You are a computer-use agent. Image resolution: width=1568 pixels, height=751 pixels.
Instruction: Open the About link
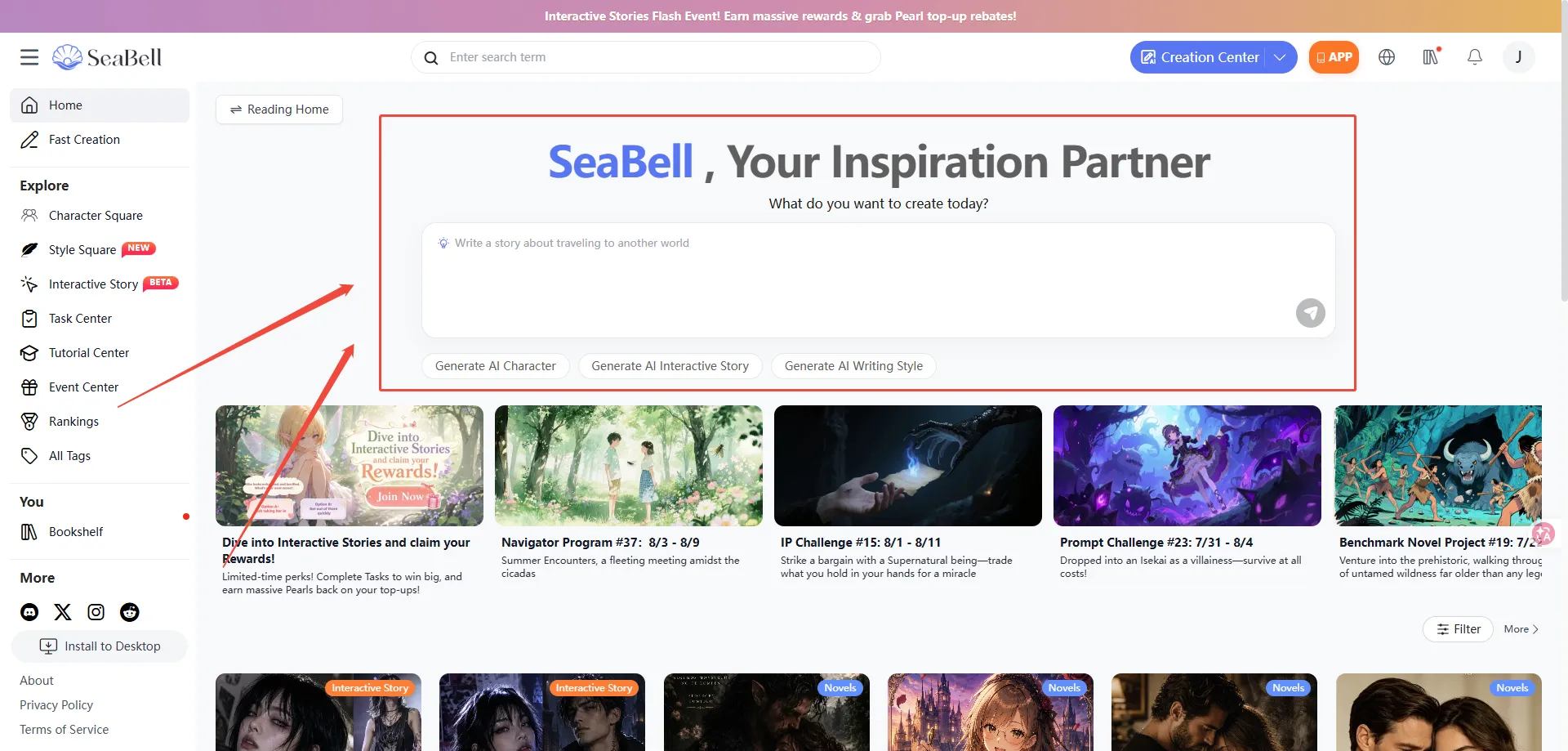37,681
